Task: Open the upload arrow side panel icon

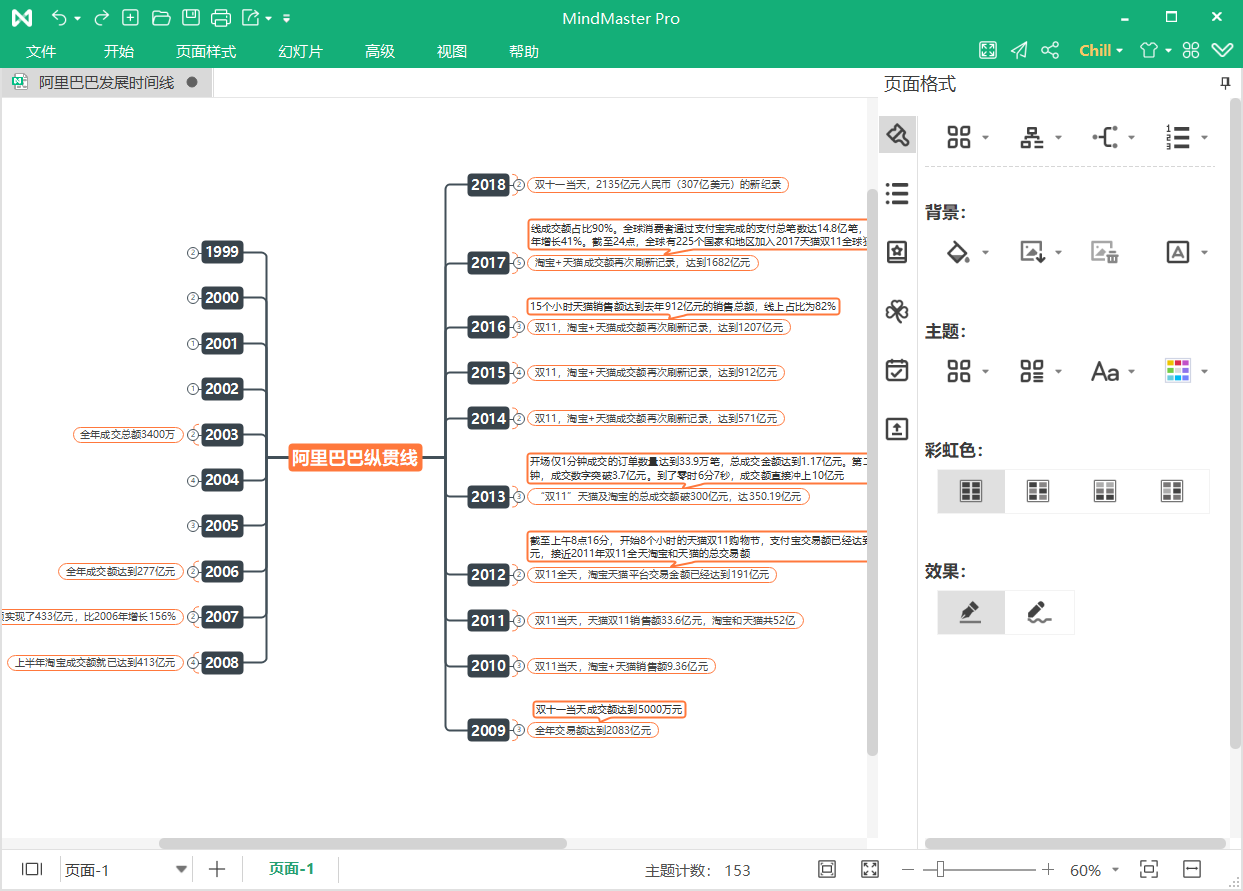Action: (897, 429)
